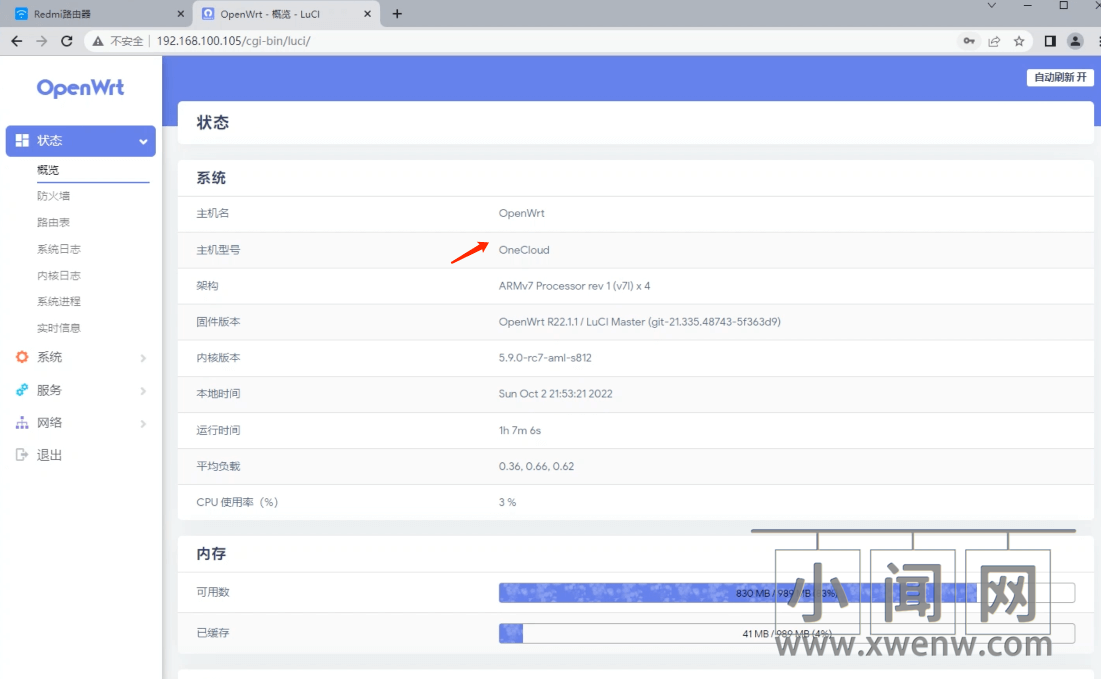Viewport: 1101px width, 679px height.
Task: Click the 退出 logout link
Action: coord(49,455)
